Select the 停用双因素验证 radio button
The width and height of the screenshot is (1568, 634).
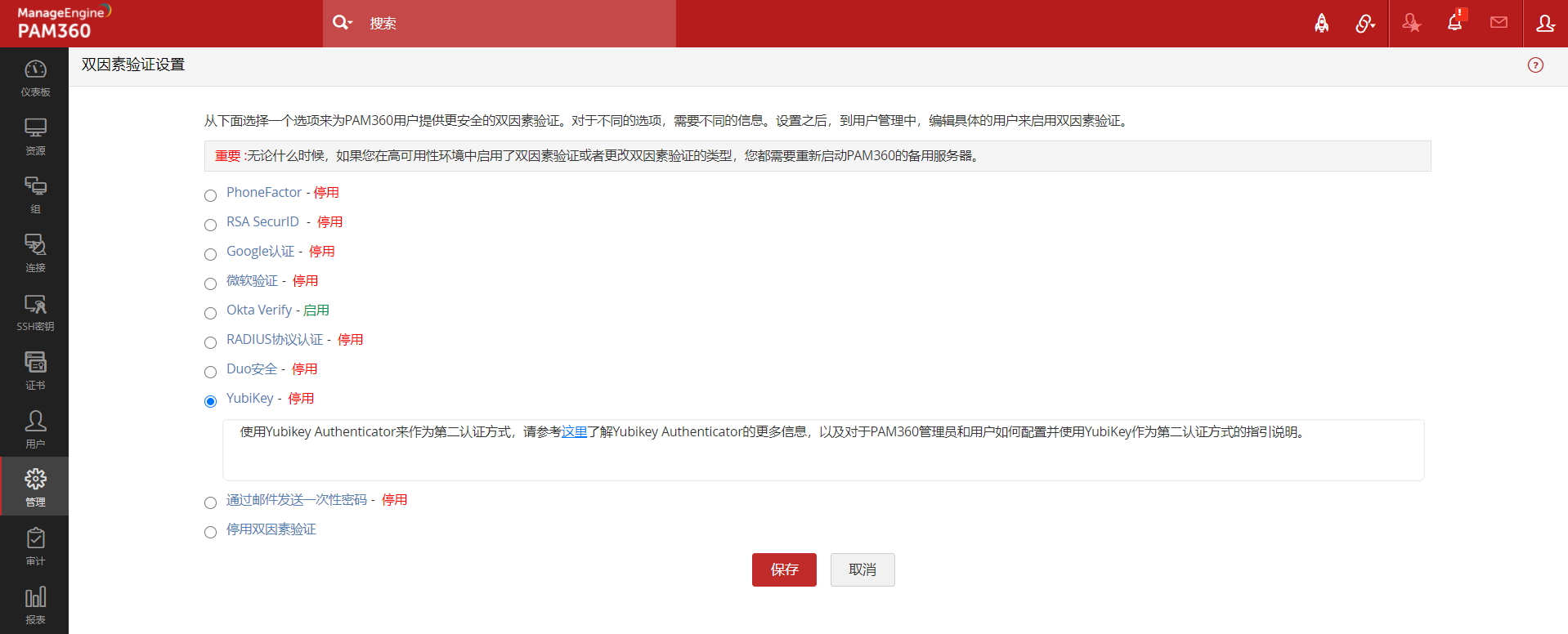pos(210,532)
